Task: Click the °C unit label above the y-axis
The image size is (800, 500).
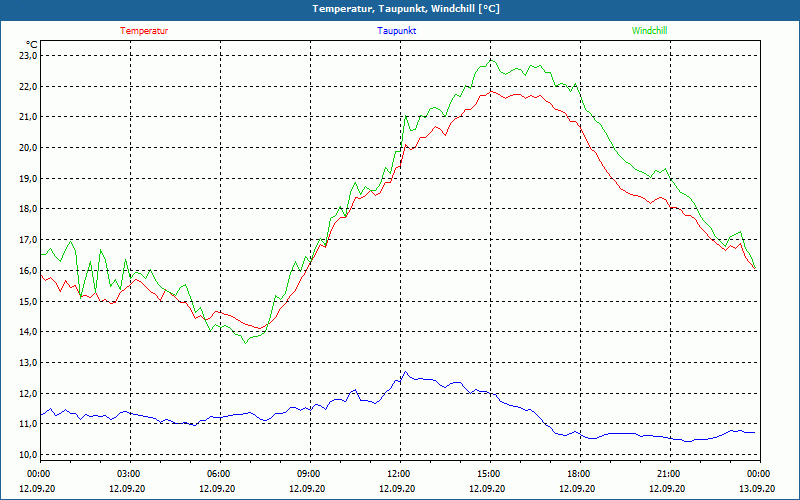Action: coord(32,45)
